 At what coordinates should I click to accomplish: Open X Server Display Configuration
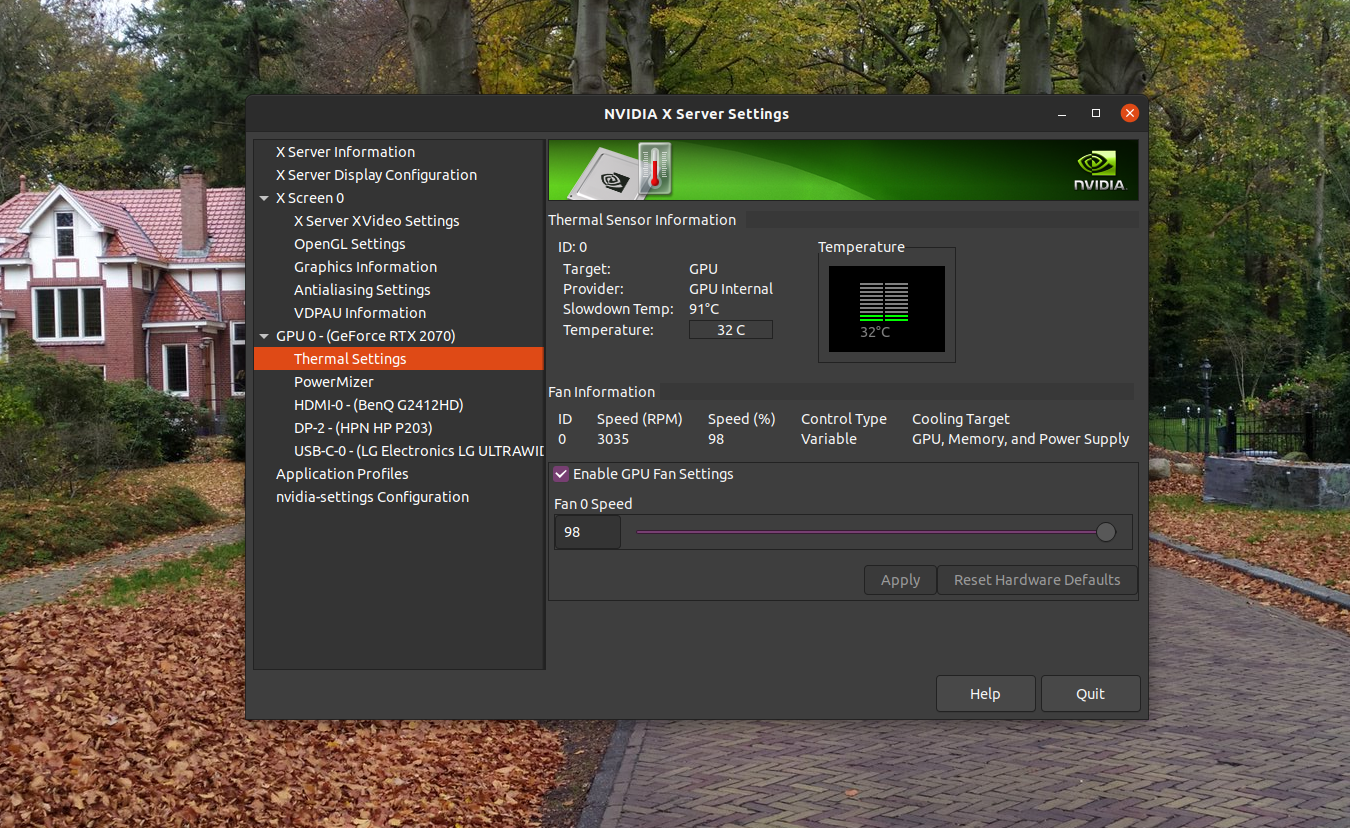tap(376, 175)
